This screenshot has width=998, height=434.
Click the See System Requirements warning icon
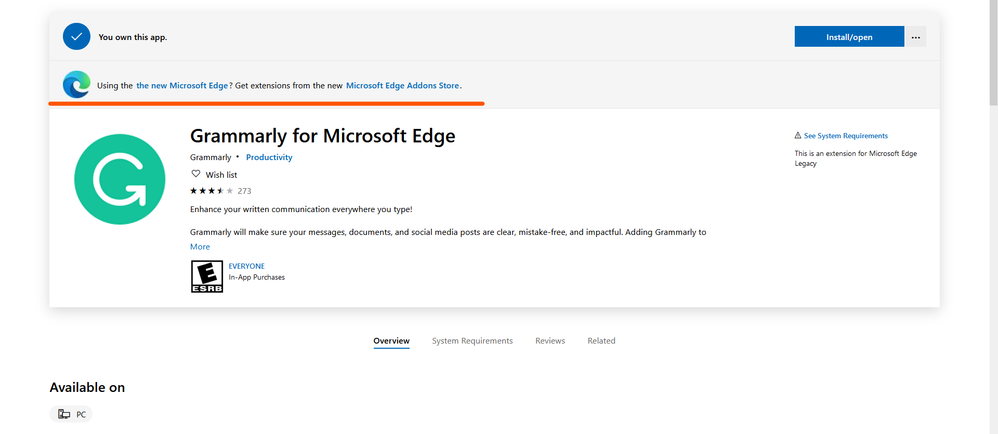[x=798, y=136]
